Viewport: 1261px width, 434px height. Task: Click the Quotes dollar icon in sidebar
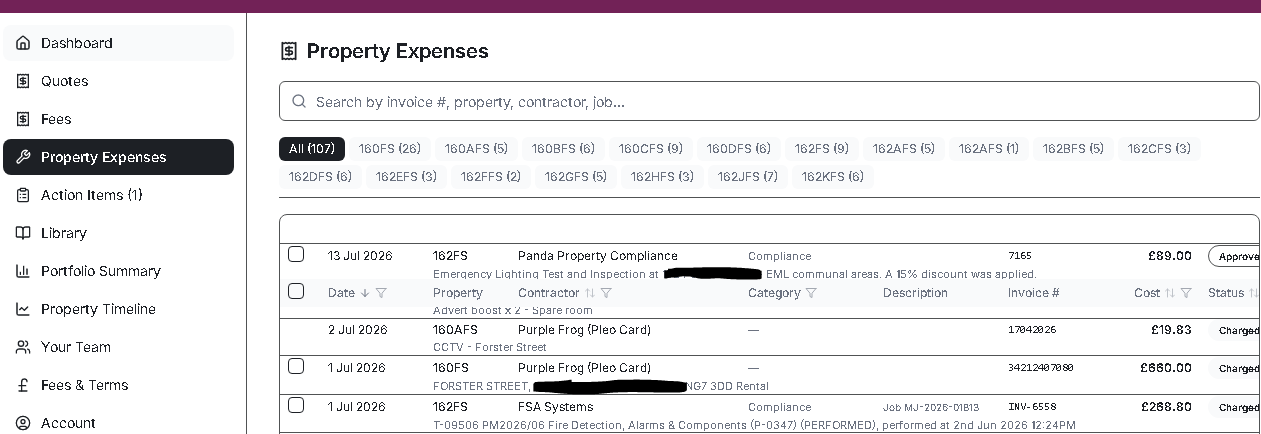point(23,81)
